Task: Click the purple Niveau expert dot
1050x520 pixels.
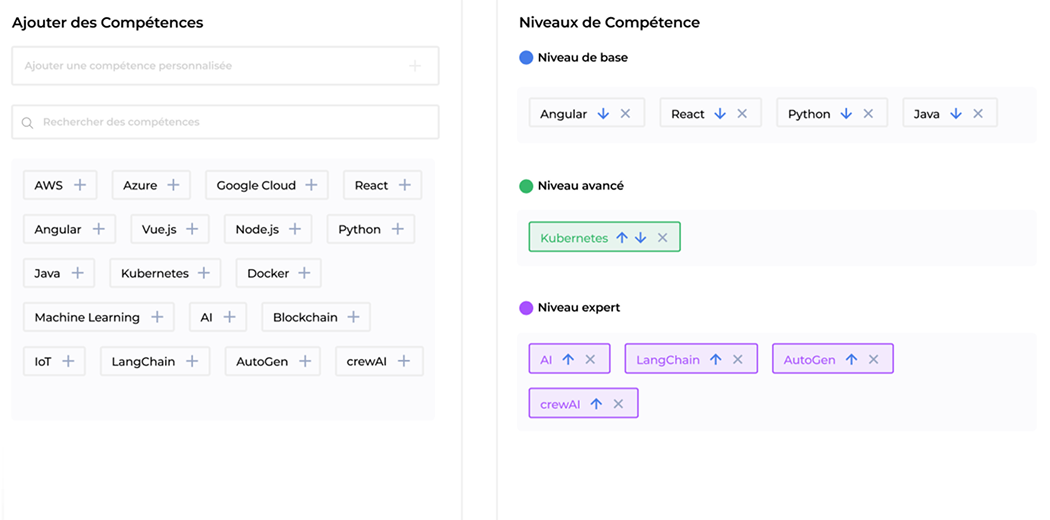Action: [526, 308]
